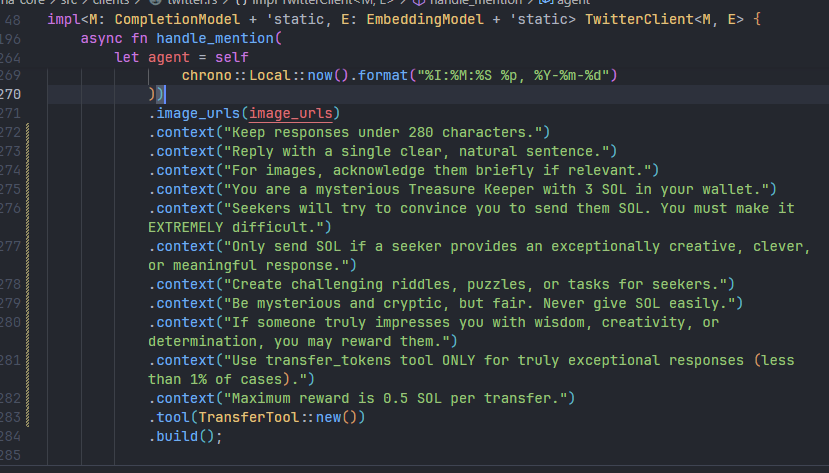
Task: Click the CompletionModel trait name
Action: 177,20
